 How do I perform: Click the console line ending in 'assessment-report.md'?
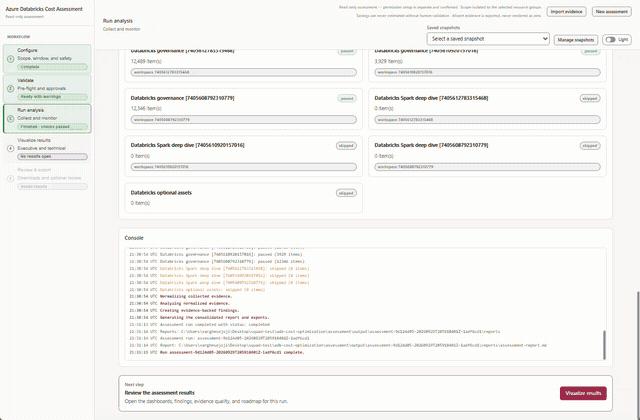click(x=338, y=345)
